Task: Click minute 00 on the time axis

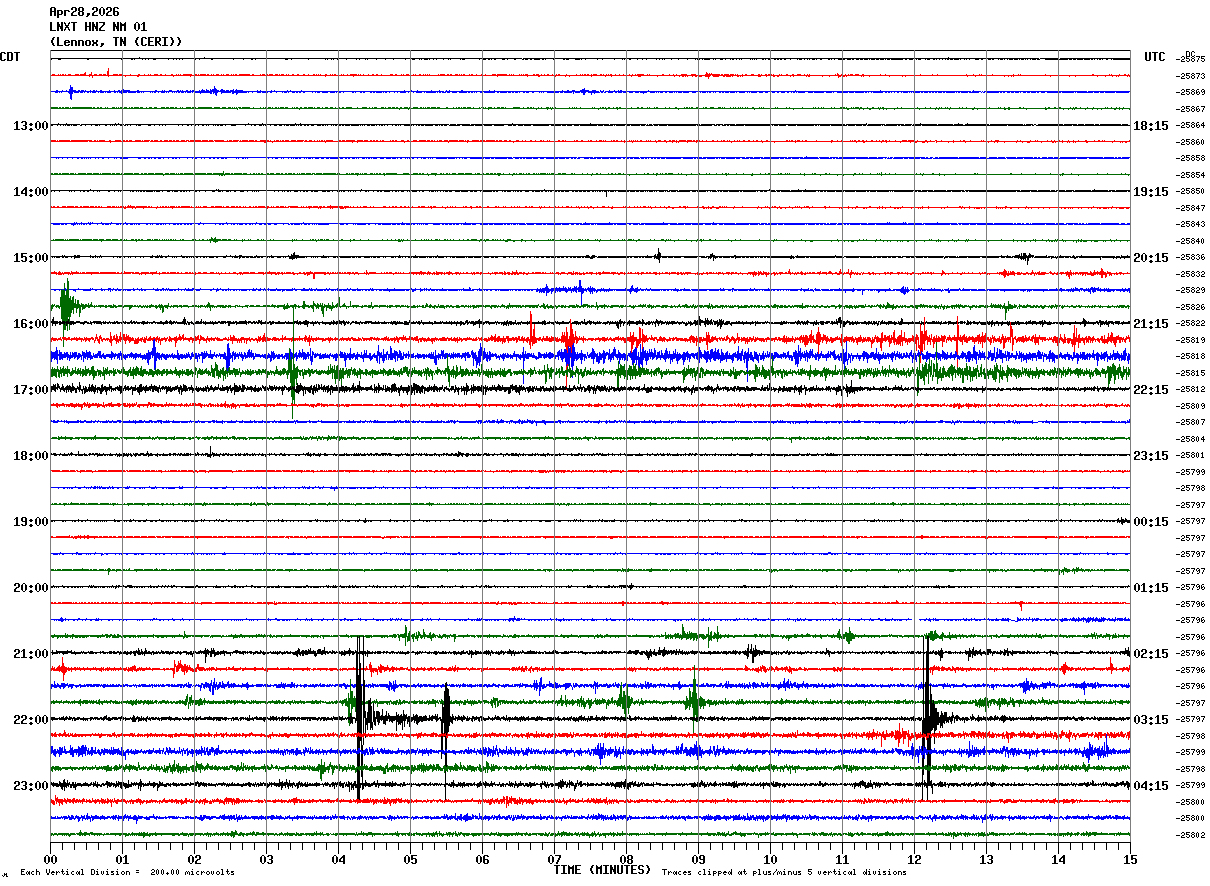Action: (50, 859)
